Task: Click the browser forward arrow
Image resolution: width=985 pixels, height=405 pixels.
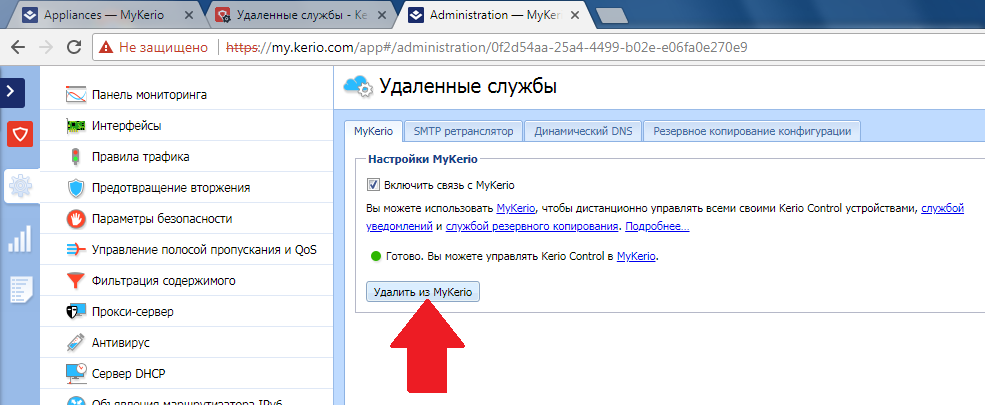Action: (46, 47)
